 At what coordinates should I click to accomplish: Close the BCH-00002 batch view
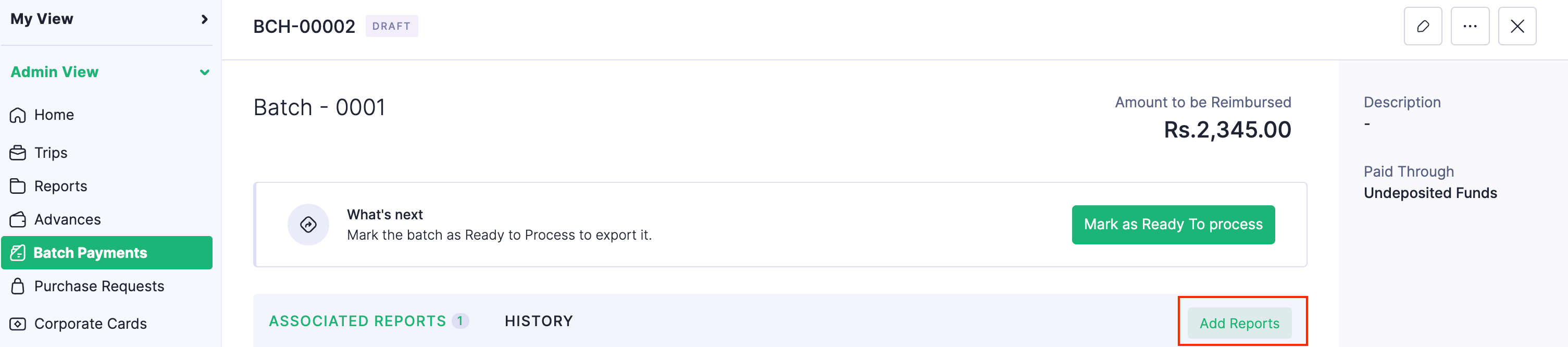point(1517,26)
